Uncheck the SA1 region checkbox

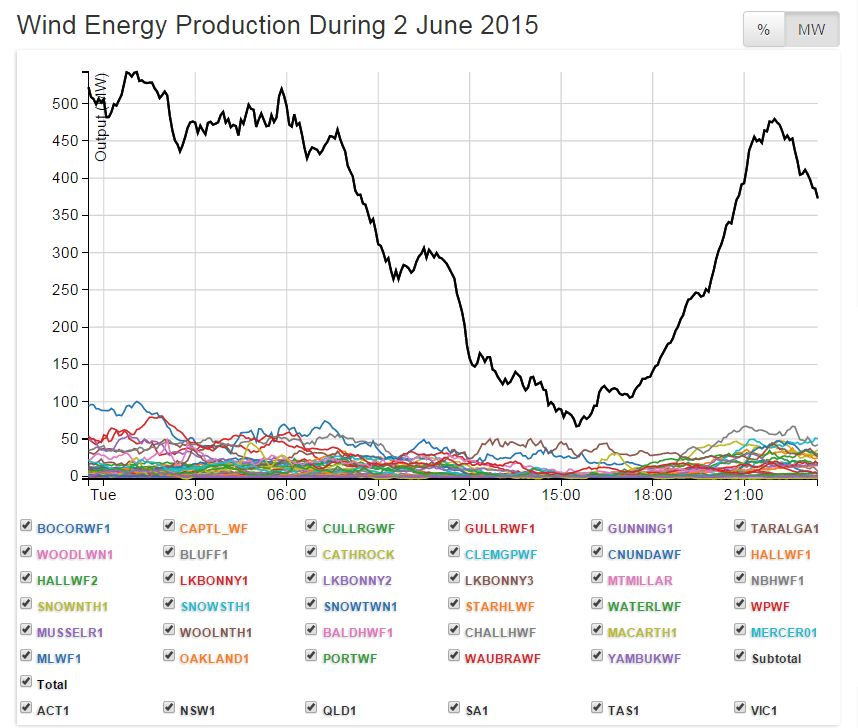tap(454, 709)
